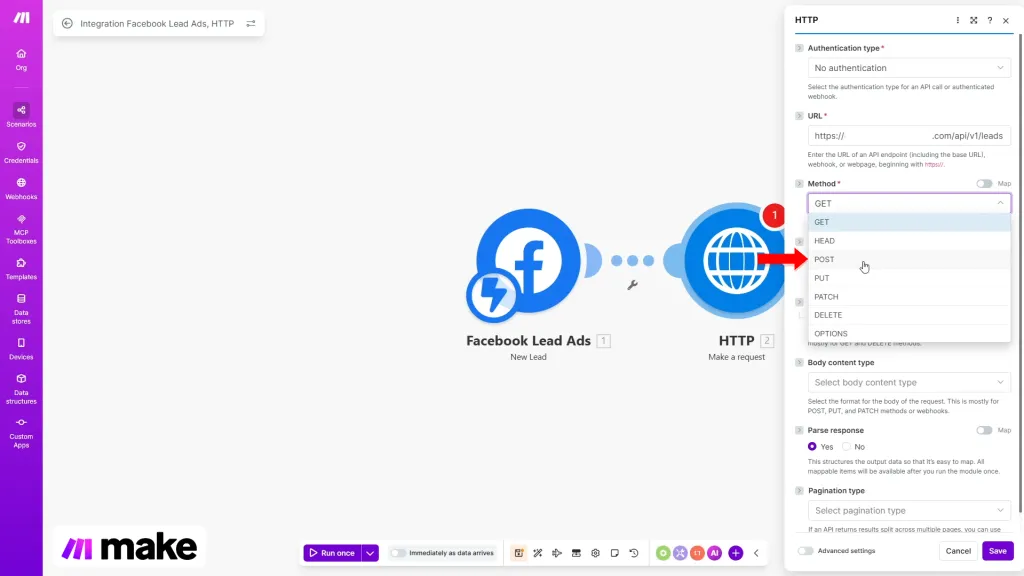Collapse the Method dropdown showing GET
The image size is (1024, 576).
[909, 203]
